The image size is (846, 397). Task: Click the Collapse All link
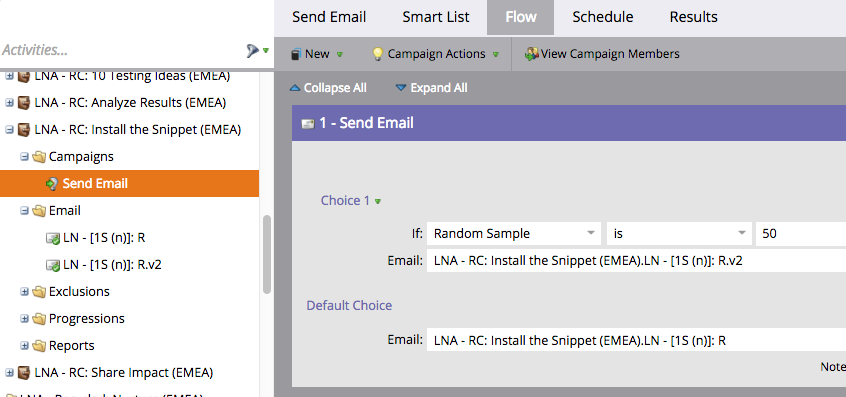point(328,88)
